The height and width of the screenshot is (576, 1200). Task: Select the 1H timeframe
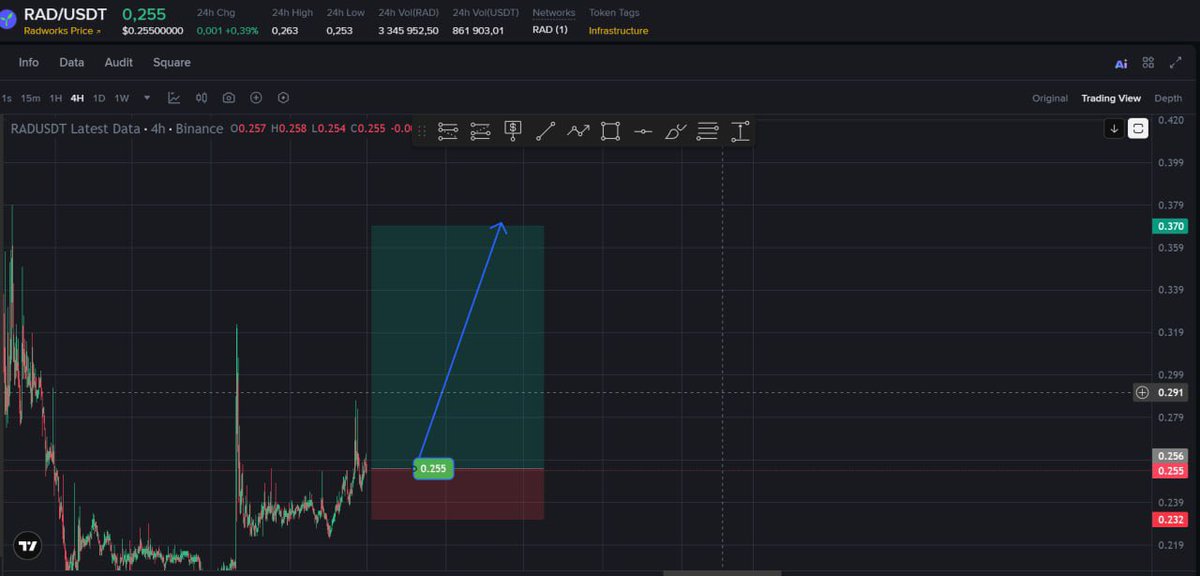click(x=56, y=98)
